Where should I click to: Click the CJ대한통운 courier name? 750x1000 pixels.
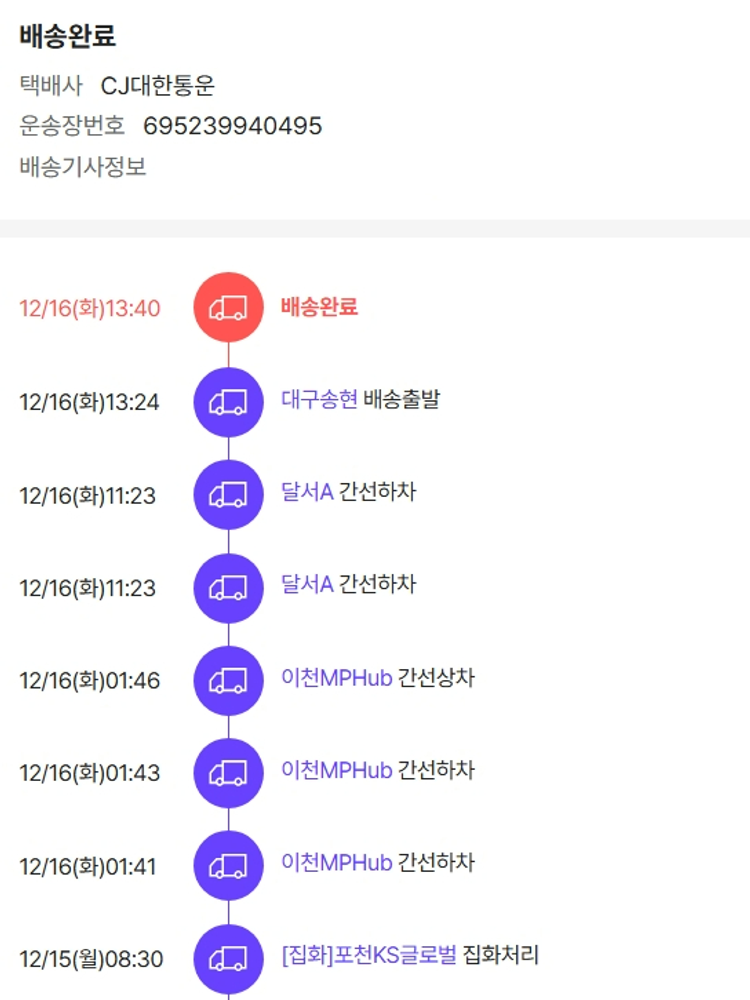click(x=158, y=86)
